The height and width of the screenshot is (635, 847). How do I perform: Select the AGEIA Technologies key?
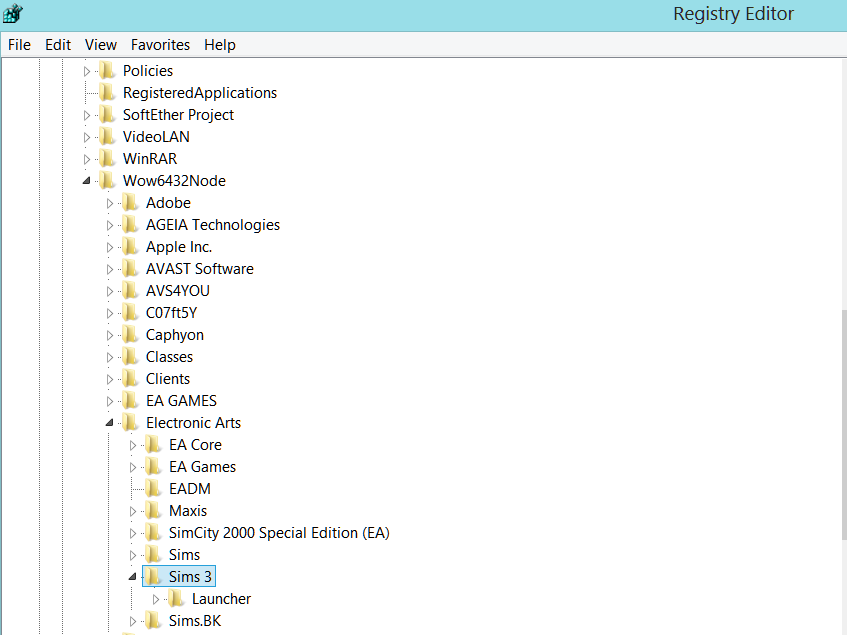(x=212, y=225)
